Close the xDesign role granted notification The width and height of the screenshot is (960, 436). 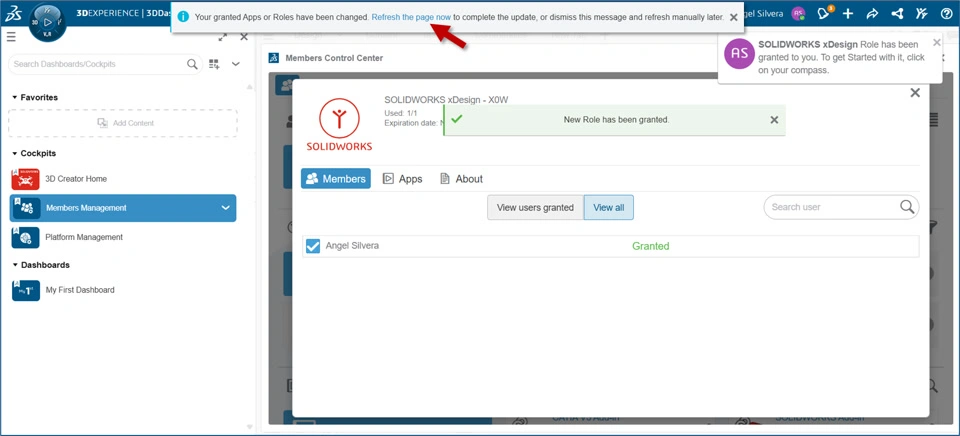click(937, 42)
